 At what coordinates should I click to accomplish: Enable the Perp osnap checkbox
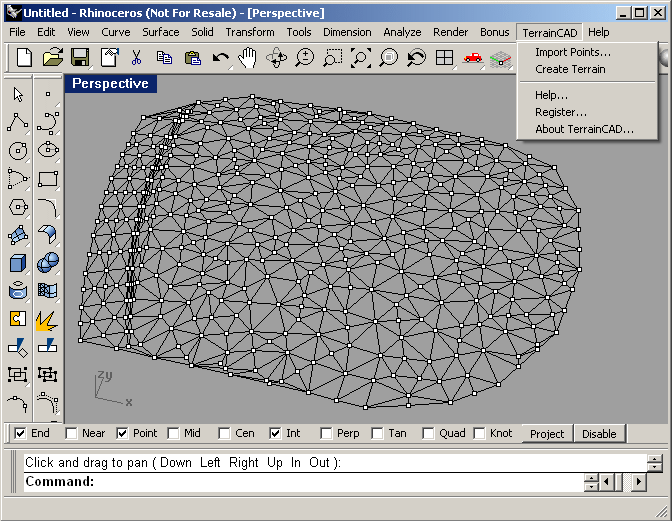326,433
